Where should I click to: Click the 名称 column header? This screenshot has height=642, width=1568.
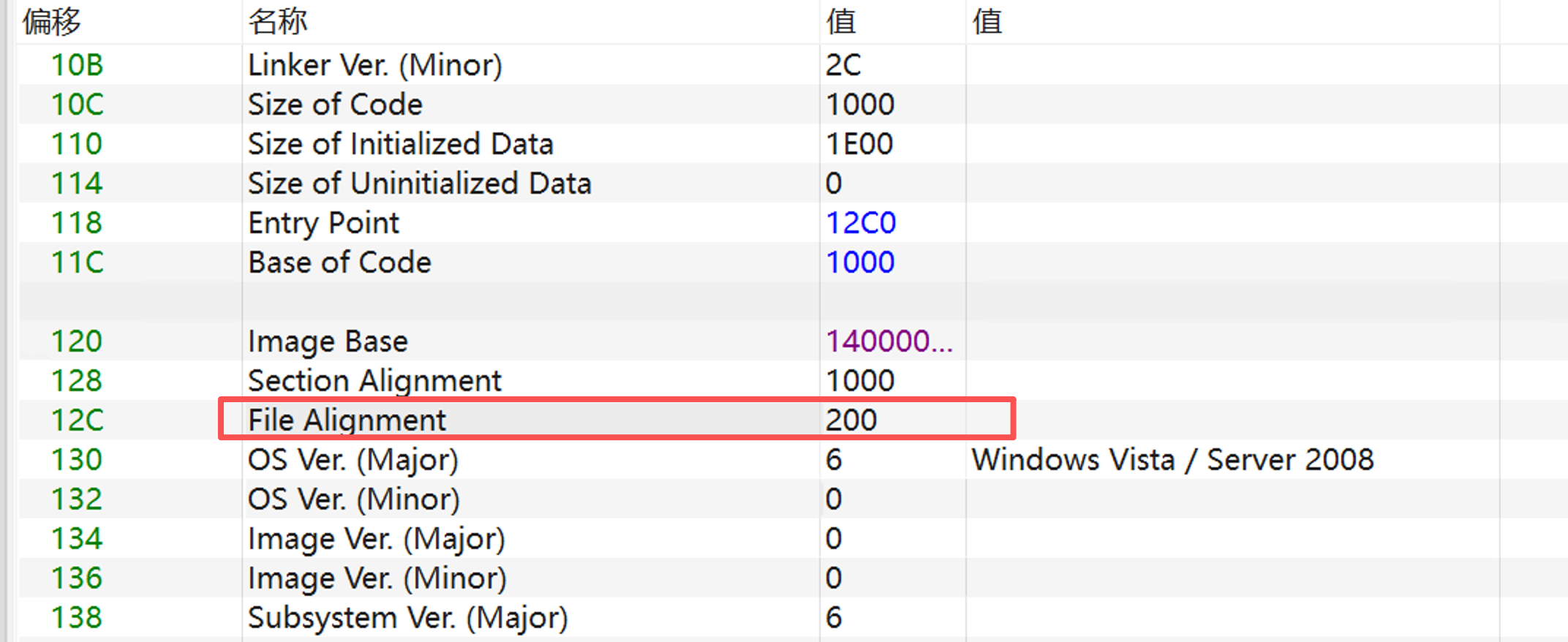point(277,22)
